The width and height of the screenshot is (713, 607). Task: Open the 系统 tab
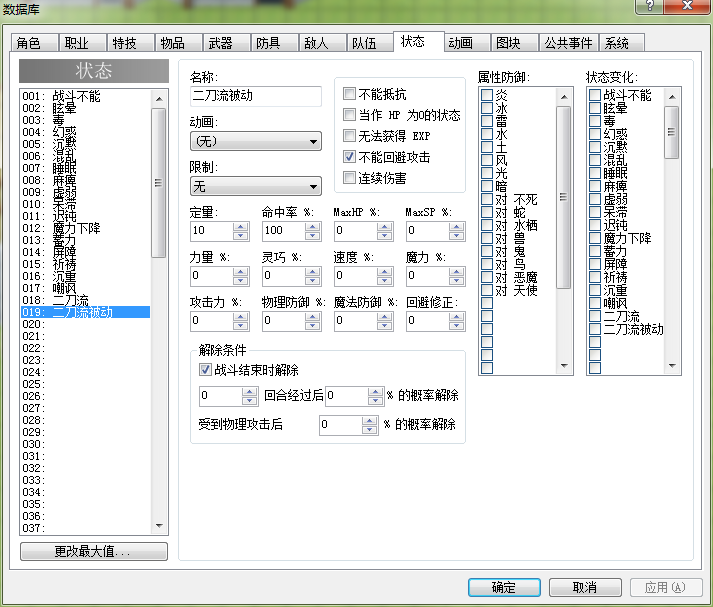click(x=622, y=43)
